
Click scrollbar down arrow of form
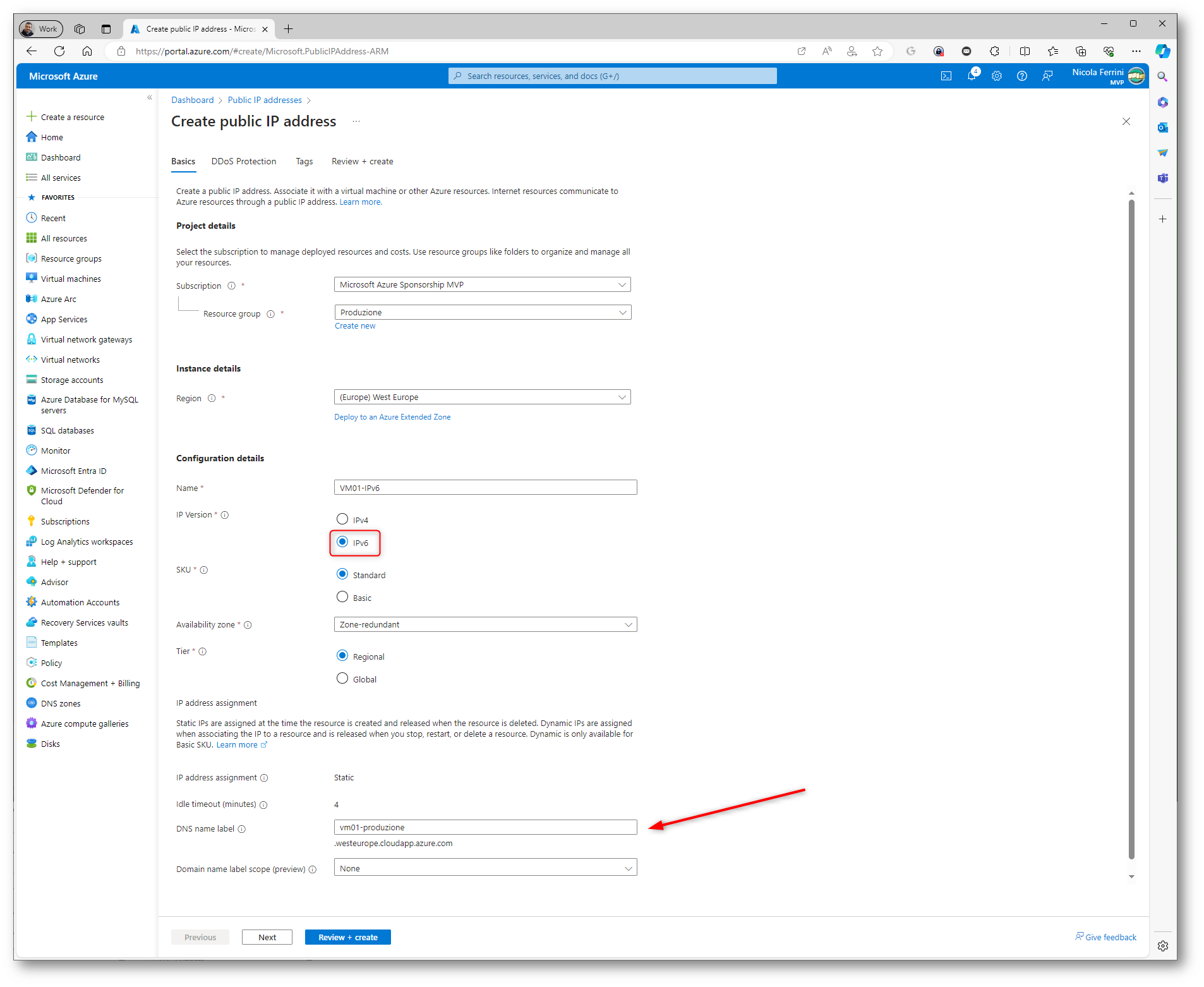coord(1131,876)
